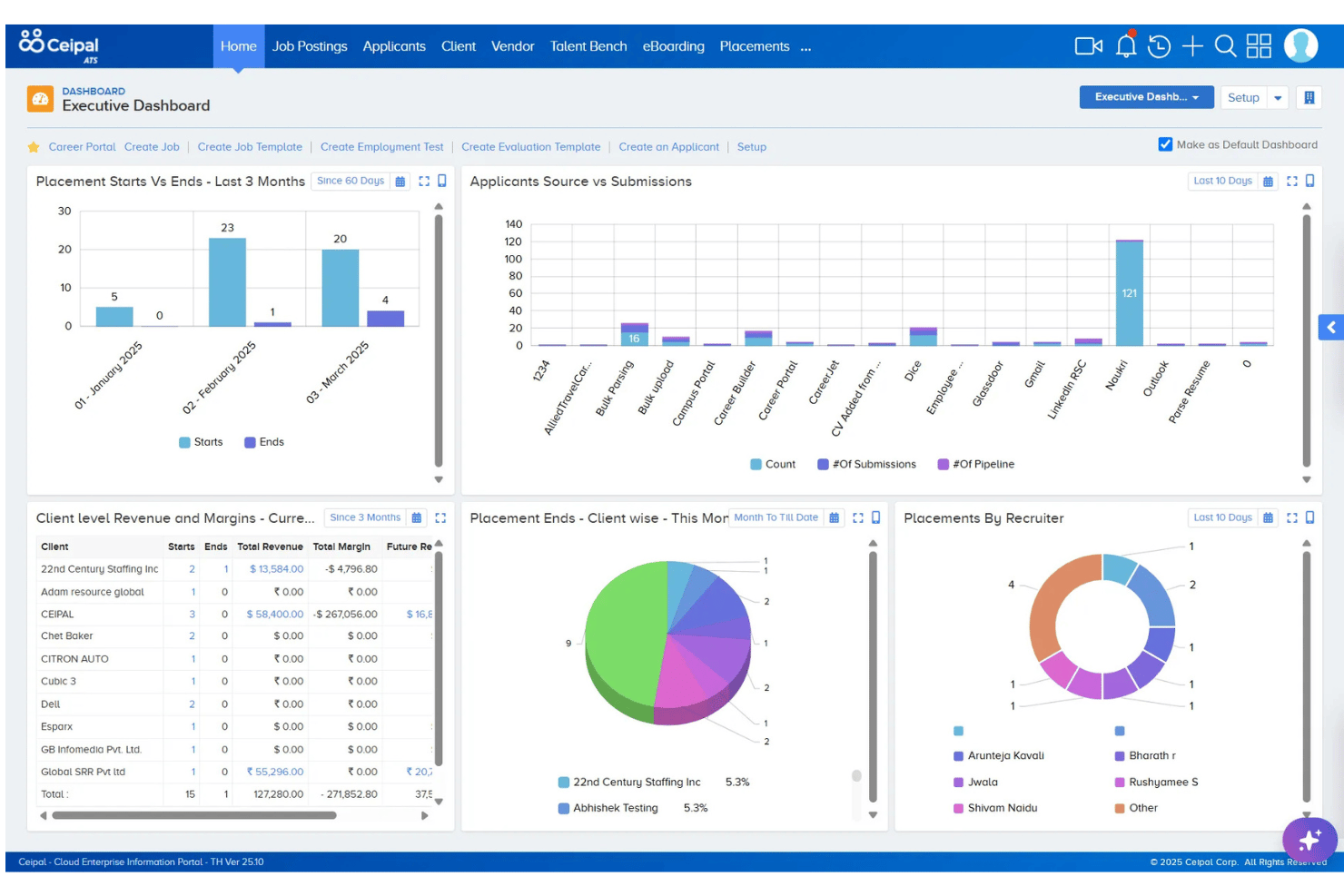
Task: Click the orange dashboard gauge icon
Action: pyautogui.click(x=40, y=98)
